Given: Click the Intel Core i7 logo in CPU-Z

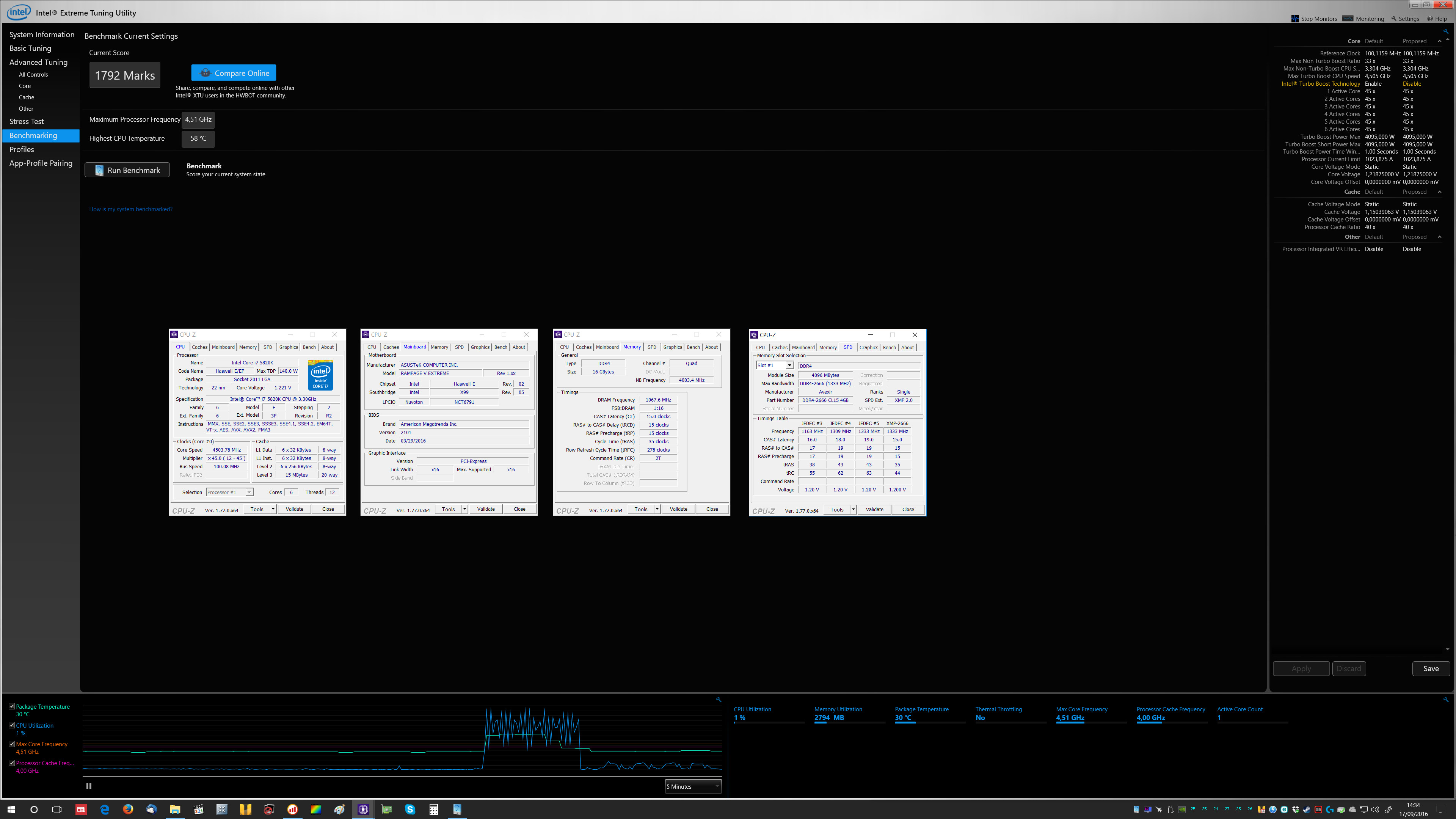Looking at the screenshot, I should 320,375.
